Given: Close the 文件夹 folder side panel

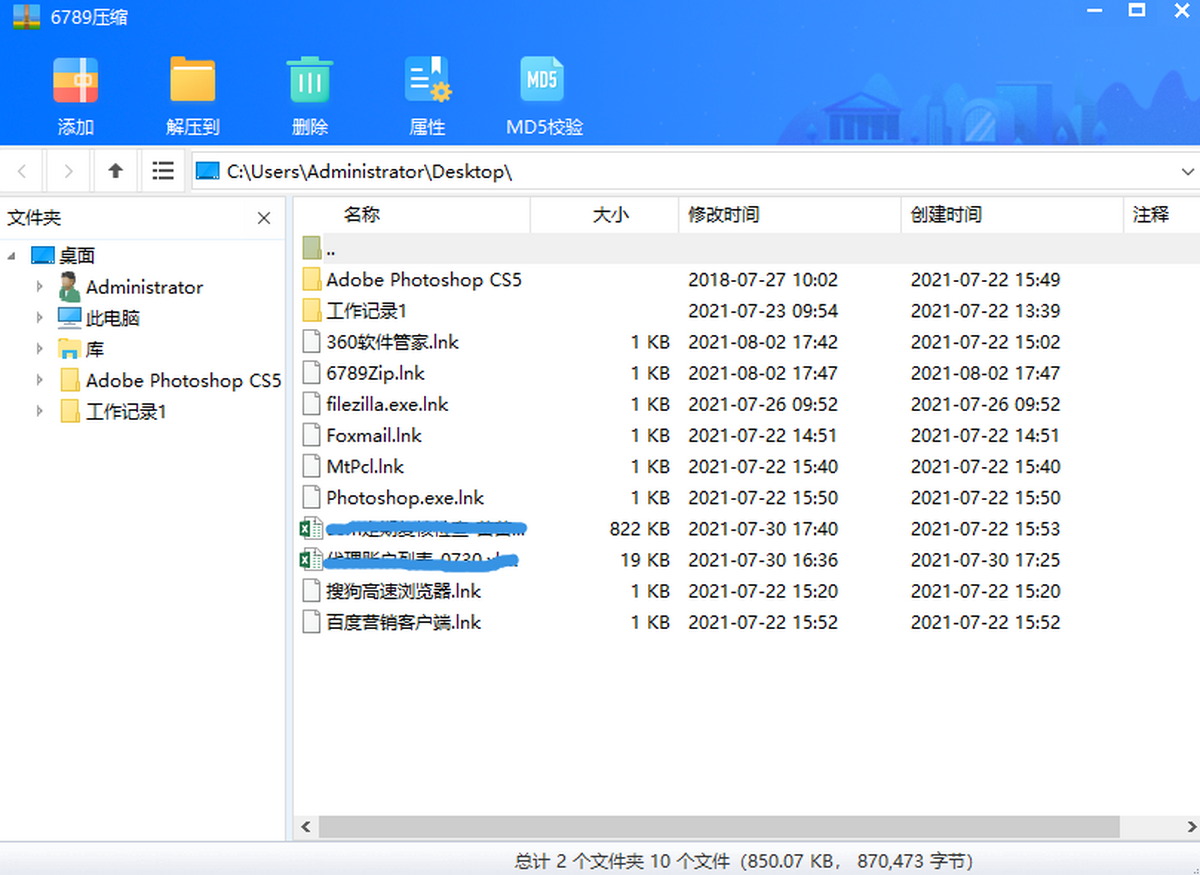Looking at the screenshot, I should pos(264,218).
